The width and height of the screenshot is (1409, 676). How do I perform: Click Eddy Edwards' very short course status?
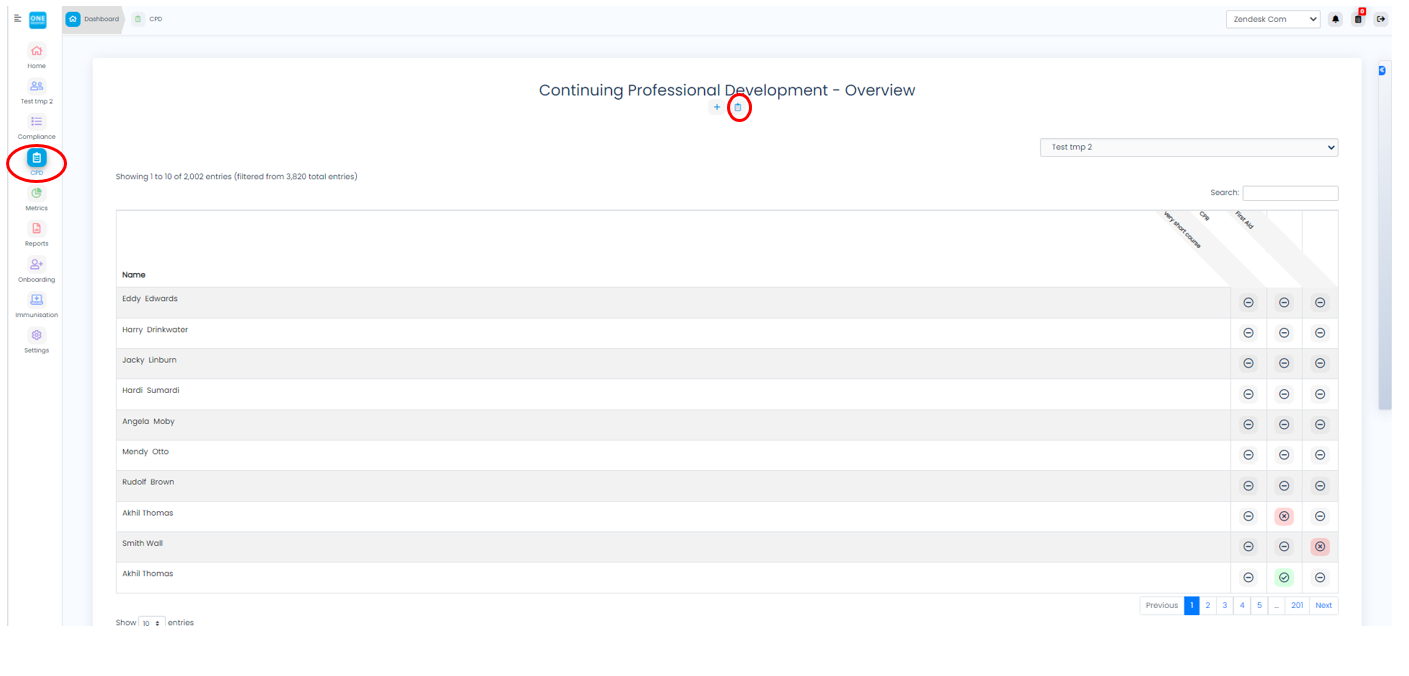1248,303
